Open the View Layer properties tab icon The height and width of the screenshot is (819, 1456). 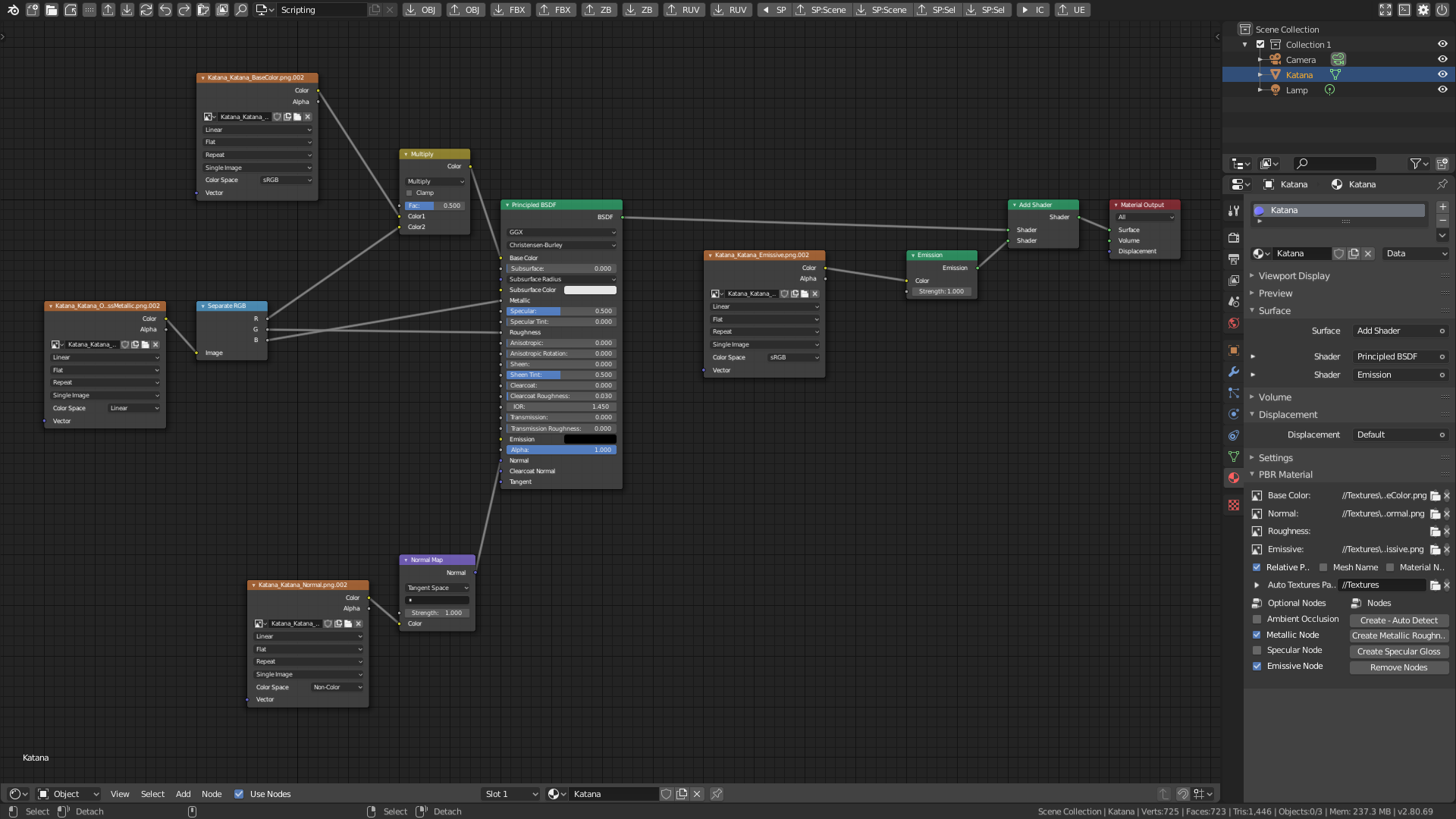click(x=1234, y=281)
